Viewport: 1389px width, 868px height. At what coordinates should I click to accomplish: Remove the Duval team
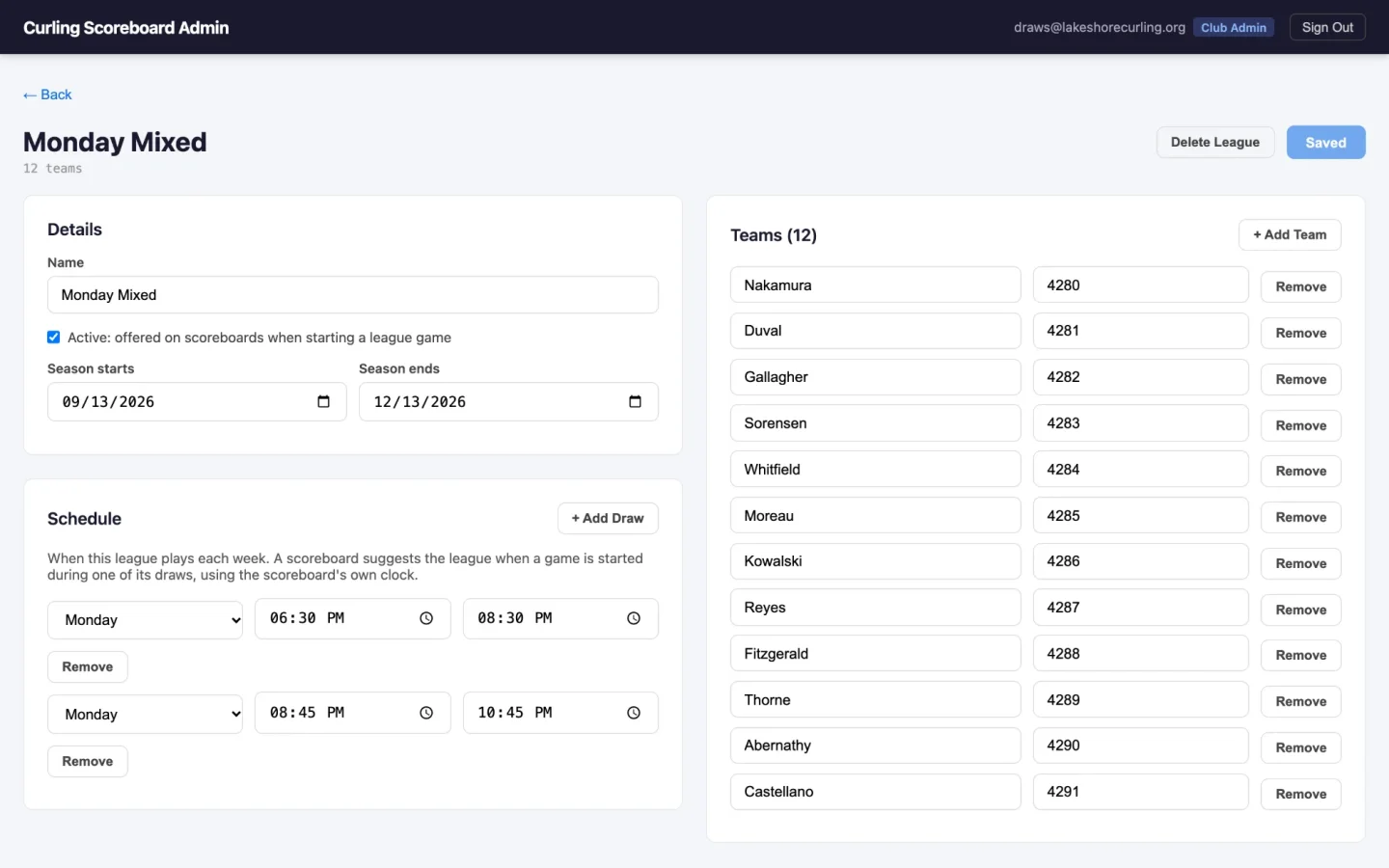point(1300,333)
